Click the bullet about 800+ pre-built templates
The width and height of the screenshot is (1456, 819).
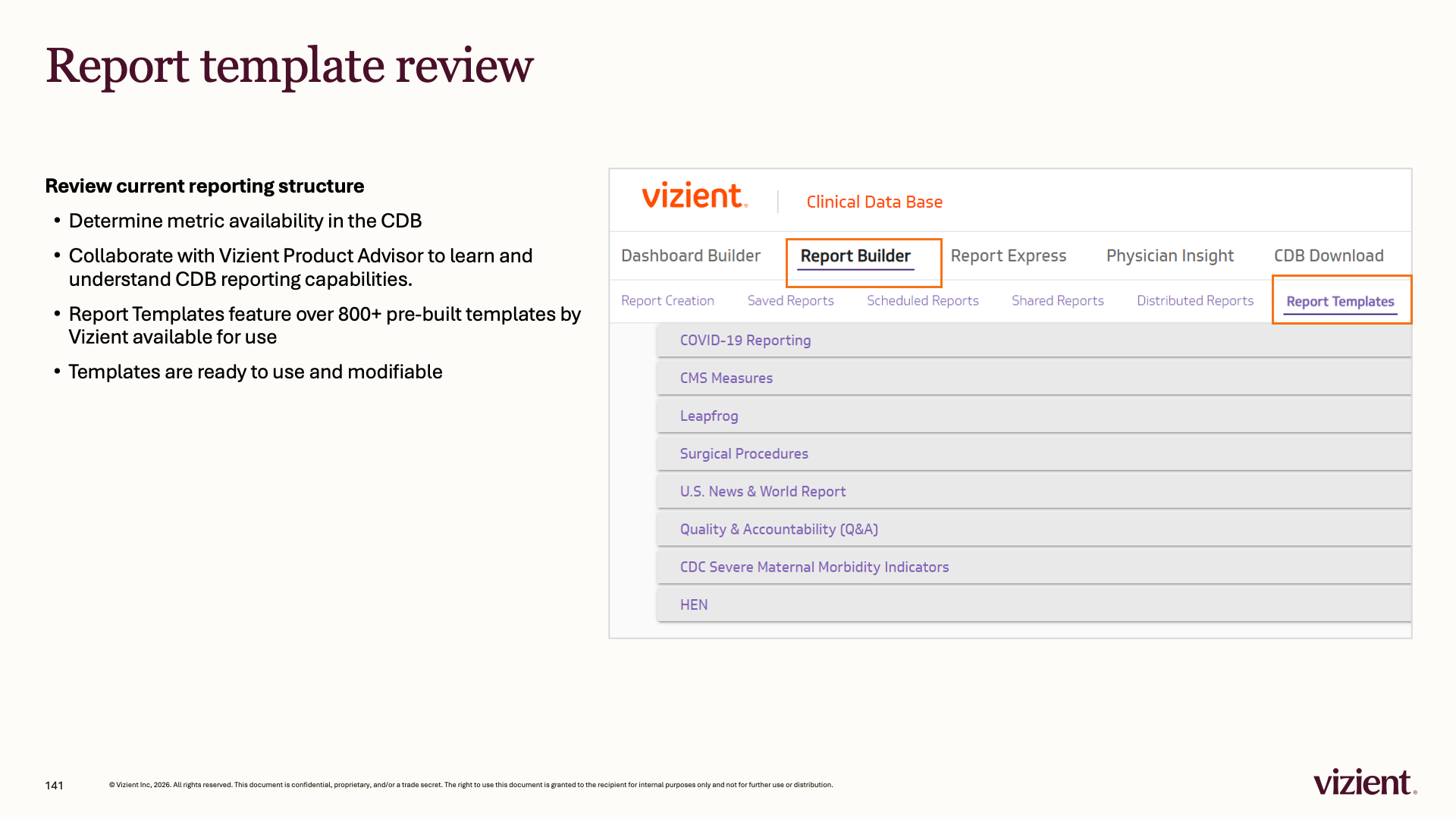pos(325,325)
